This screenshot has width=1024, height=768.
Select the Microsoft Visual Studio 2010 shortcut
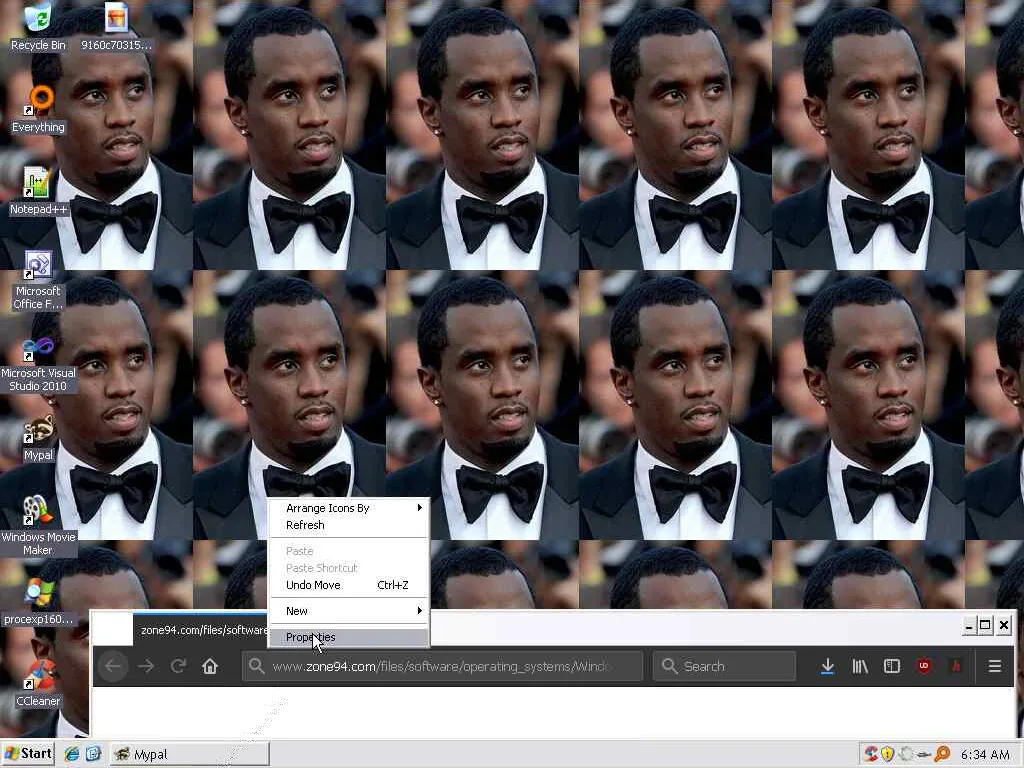(38, 364)
